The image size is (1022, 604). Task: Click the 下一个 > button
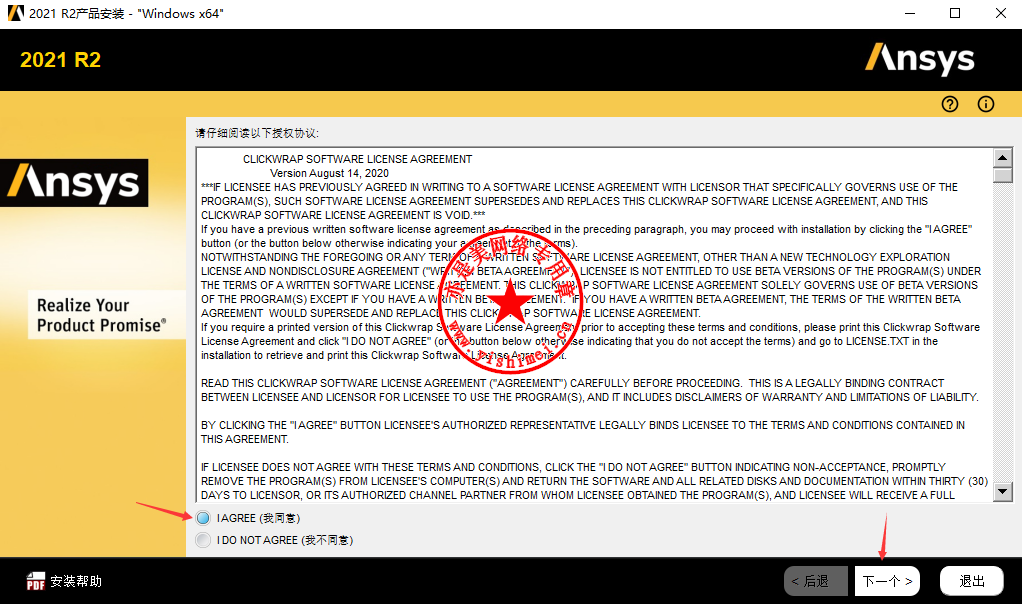tap(887, 581)
